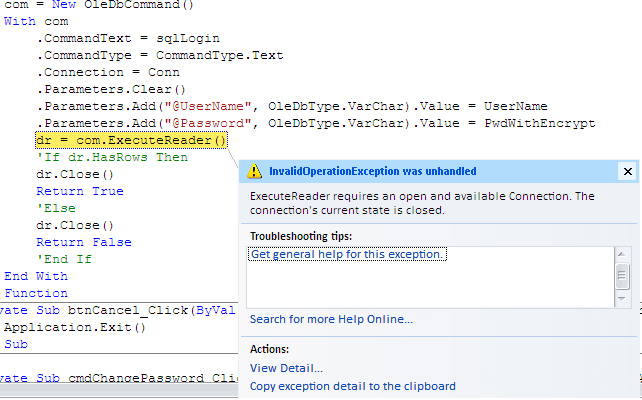Click the commented "'End If" line
Screen dimensions: 642x400
[64, 259]
